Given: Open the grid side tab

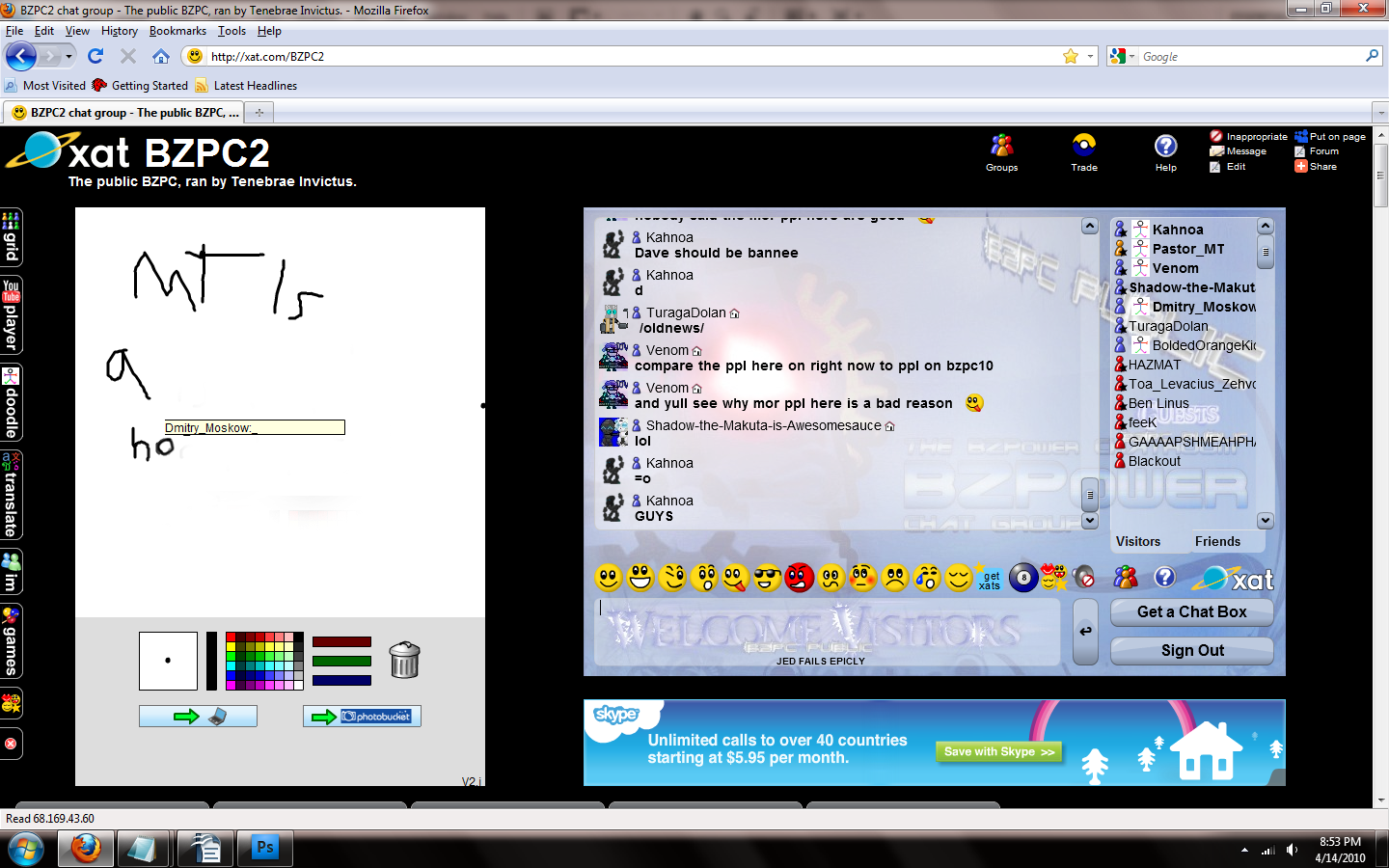Looking at the screenshot, I should click(x=11, y=237).
